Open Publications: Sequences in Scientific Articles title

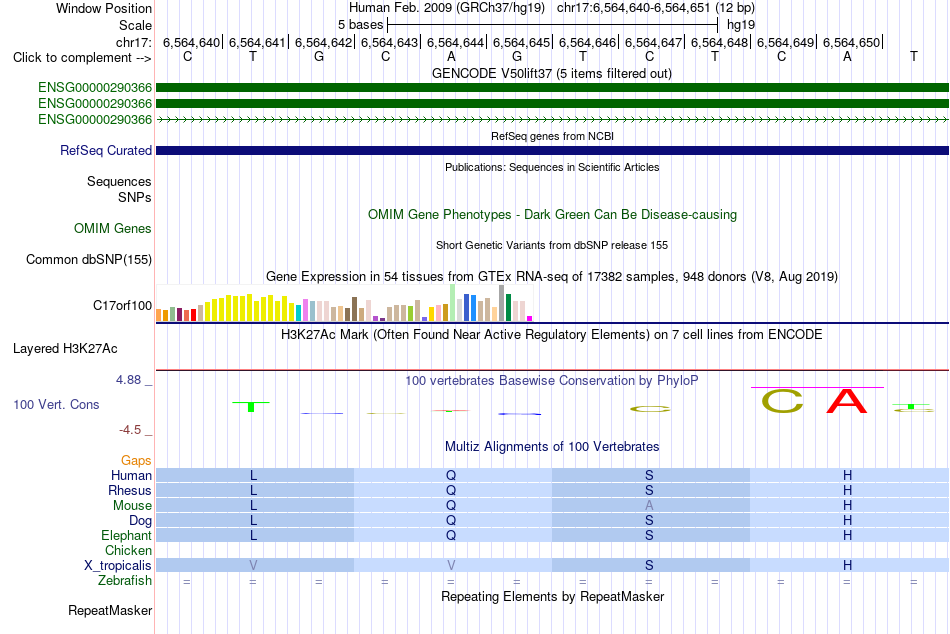pyautogui.click(x=552, y=167)
